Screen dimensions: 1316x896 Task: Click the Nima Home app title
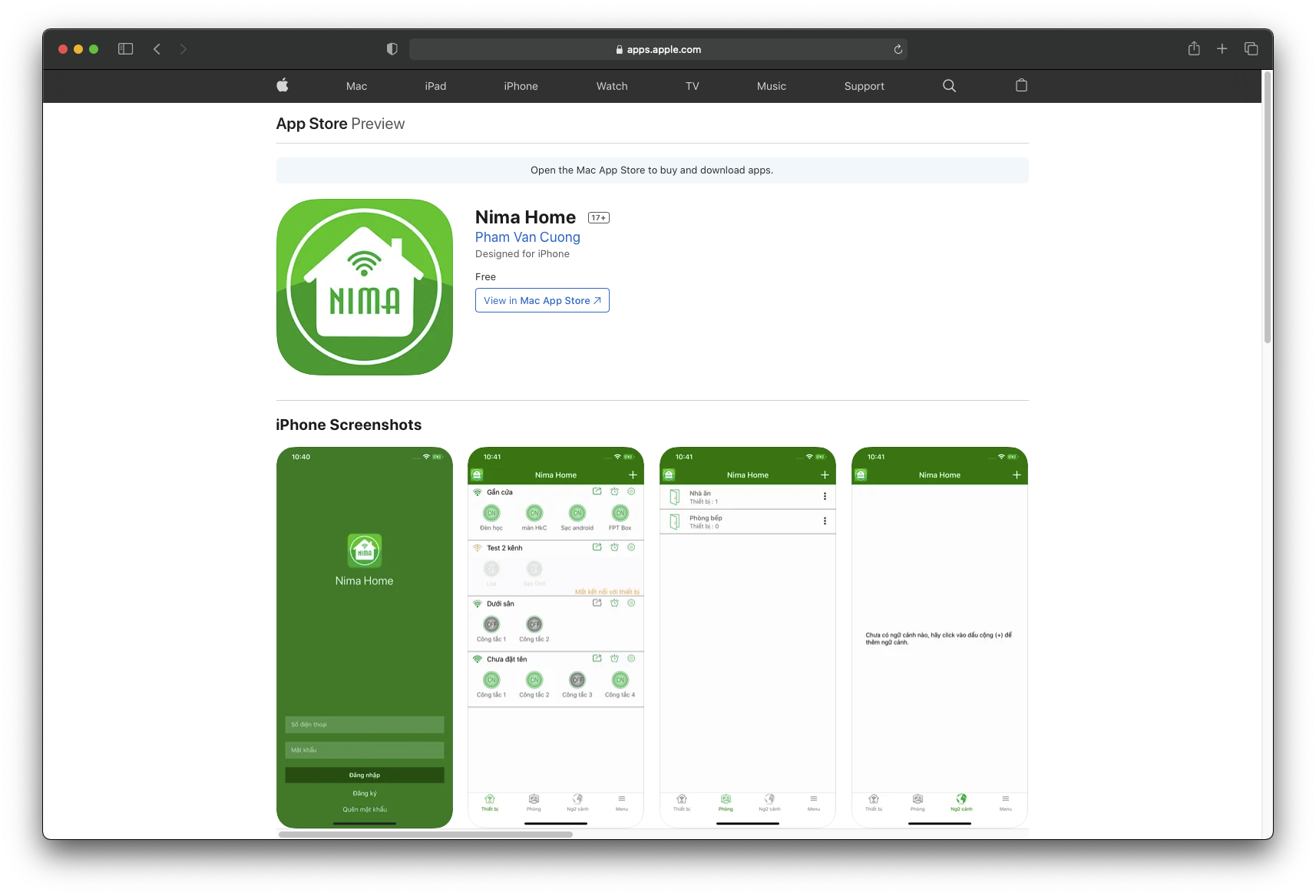(x=525, y=217)
